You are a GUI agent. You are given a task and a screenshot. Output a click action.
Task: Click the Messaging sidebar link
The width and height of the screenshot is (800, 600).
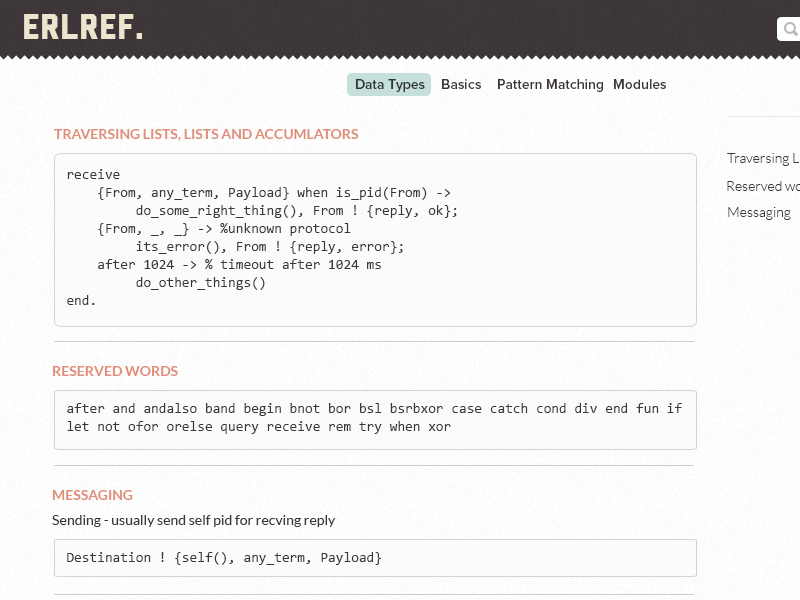[x=758, y=212]
